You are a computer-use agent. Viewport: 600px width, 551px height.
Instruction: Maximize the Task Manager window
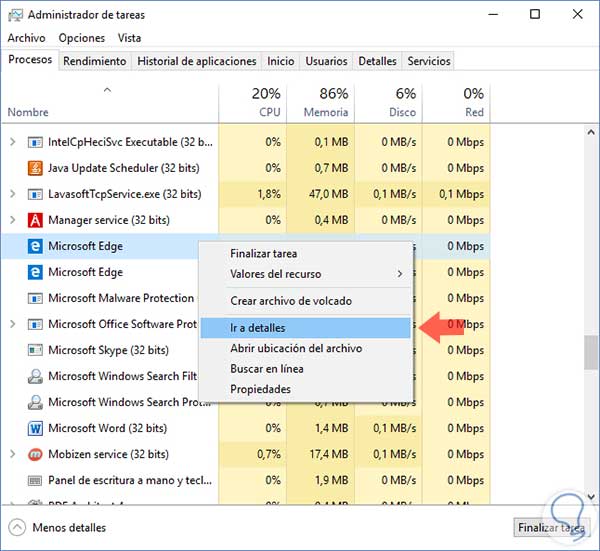(535, 15)
